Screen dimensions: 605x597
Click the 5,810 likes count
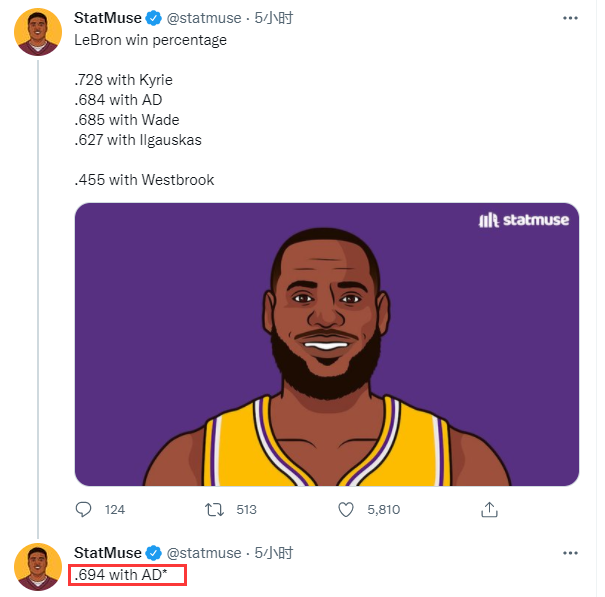click(x=383, y=510)
